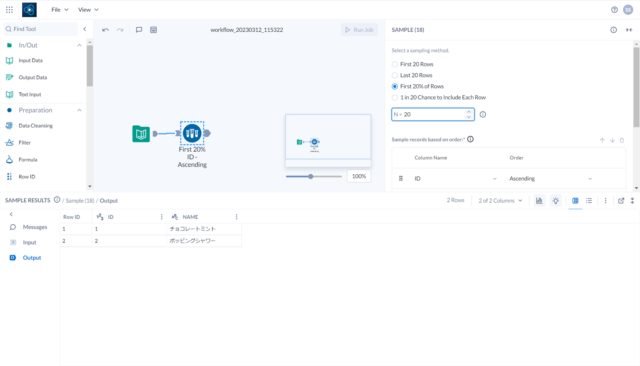640x366 pixels.
Task: Click the N = 20 input field
Action: coord(433,115)
